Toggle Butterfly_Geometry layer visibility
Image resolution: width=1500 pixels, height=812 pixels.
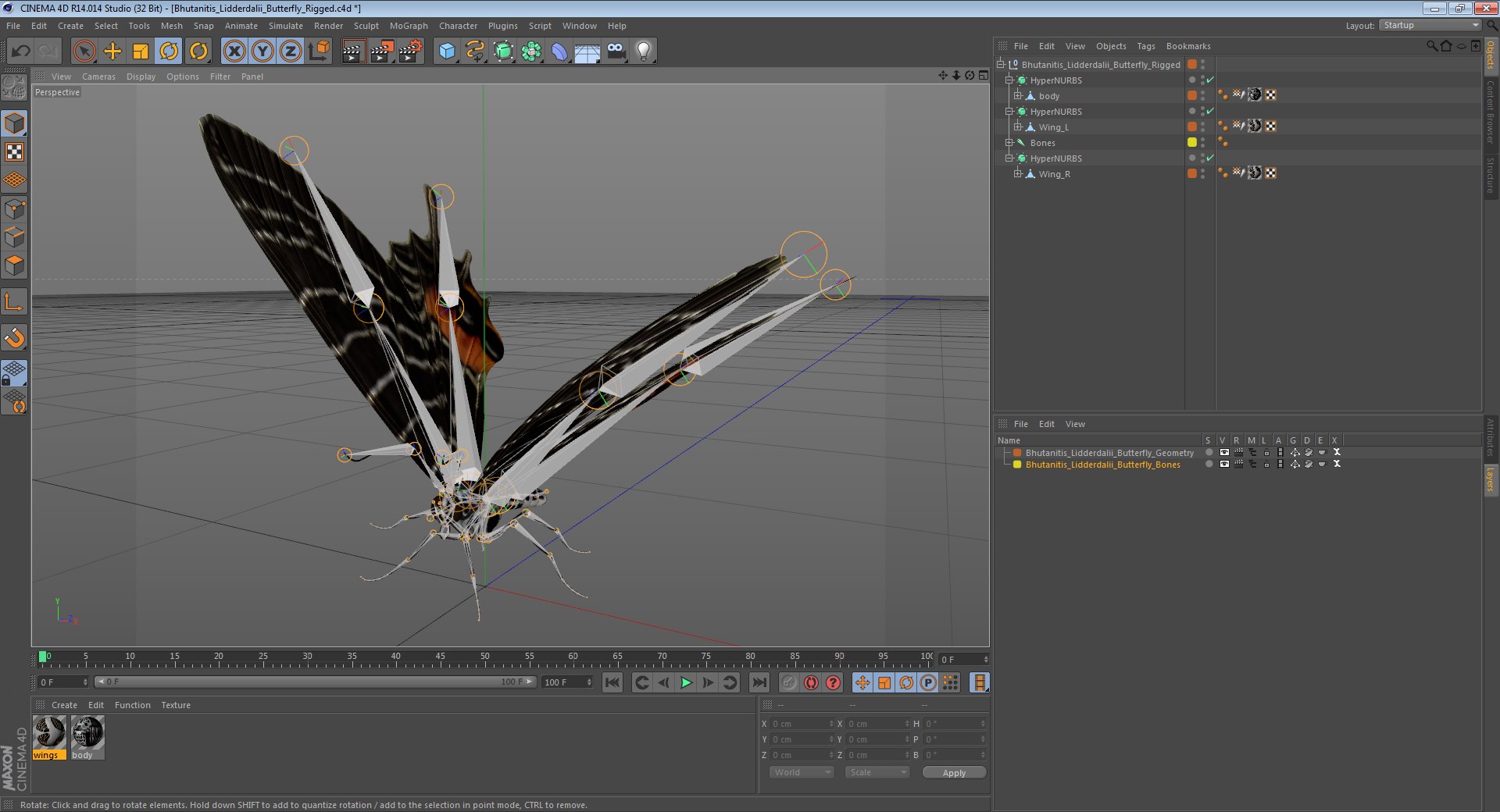click(x=1224, y=453)
